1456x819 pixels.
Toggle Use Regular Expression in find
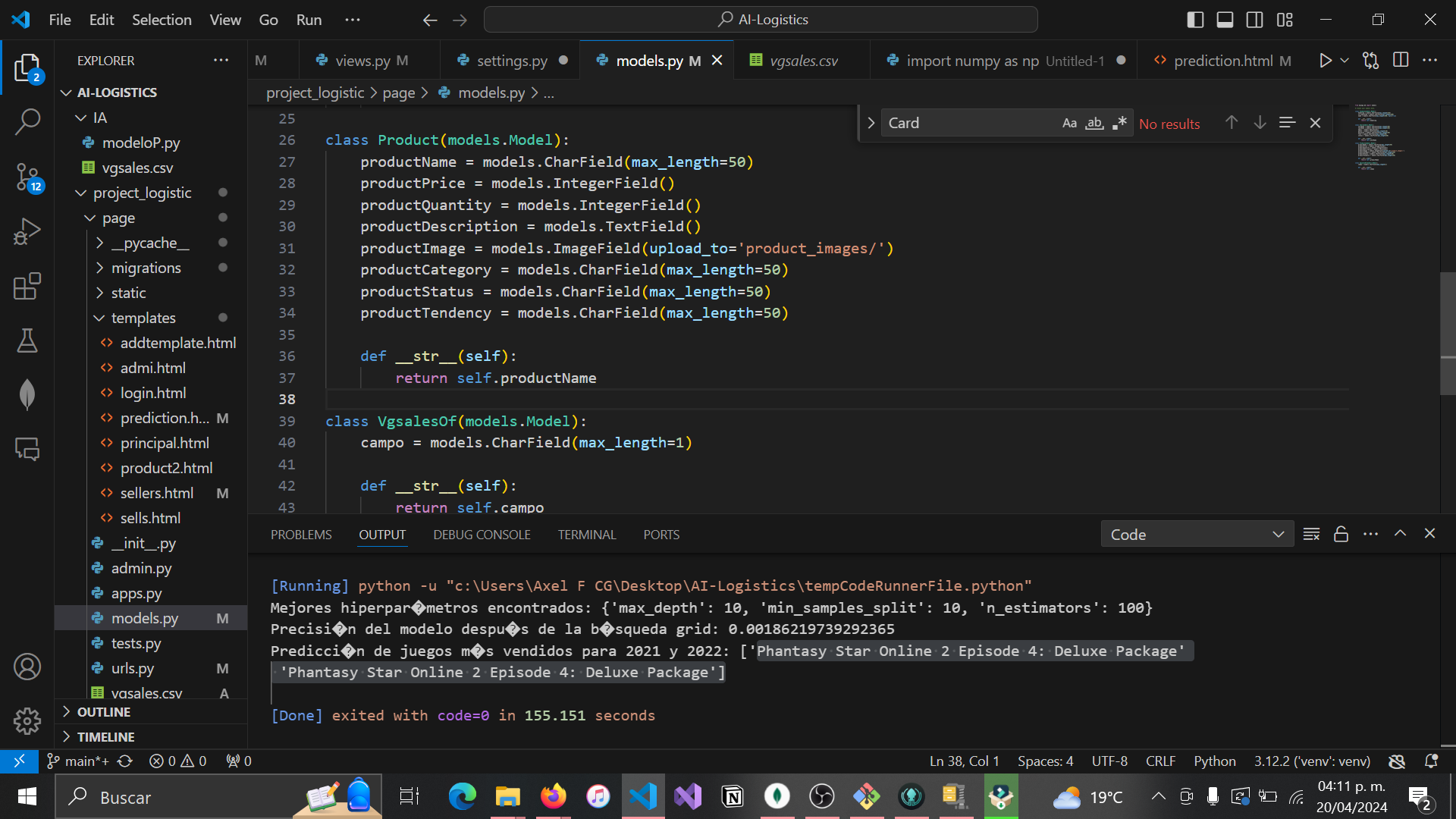[x=1119, y=123]
